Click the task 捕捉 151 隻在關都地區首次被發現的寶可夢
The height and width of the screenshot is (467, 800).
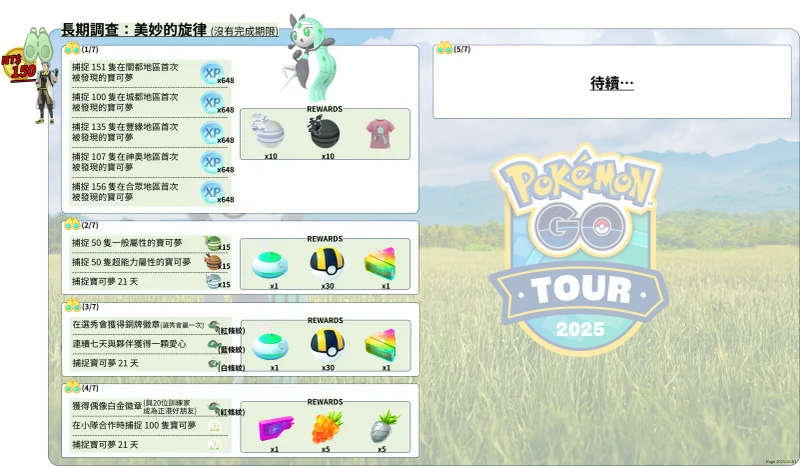[125, 72]
